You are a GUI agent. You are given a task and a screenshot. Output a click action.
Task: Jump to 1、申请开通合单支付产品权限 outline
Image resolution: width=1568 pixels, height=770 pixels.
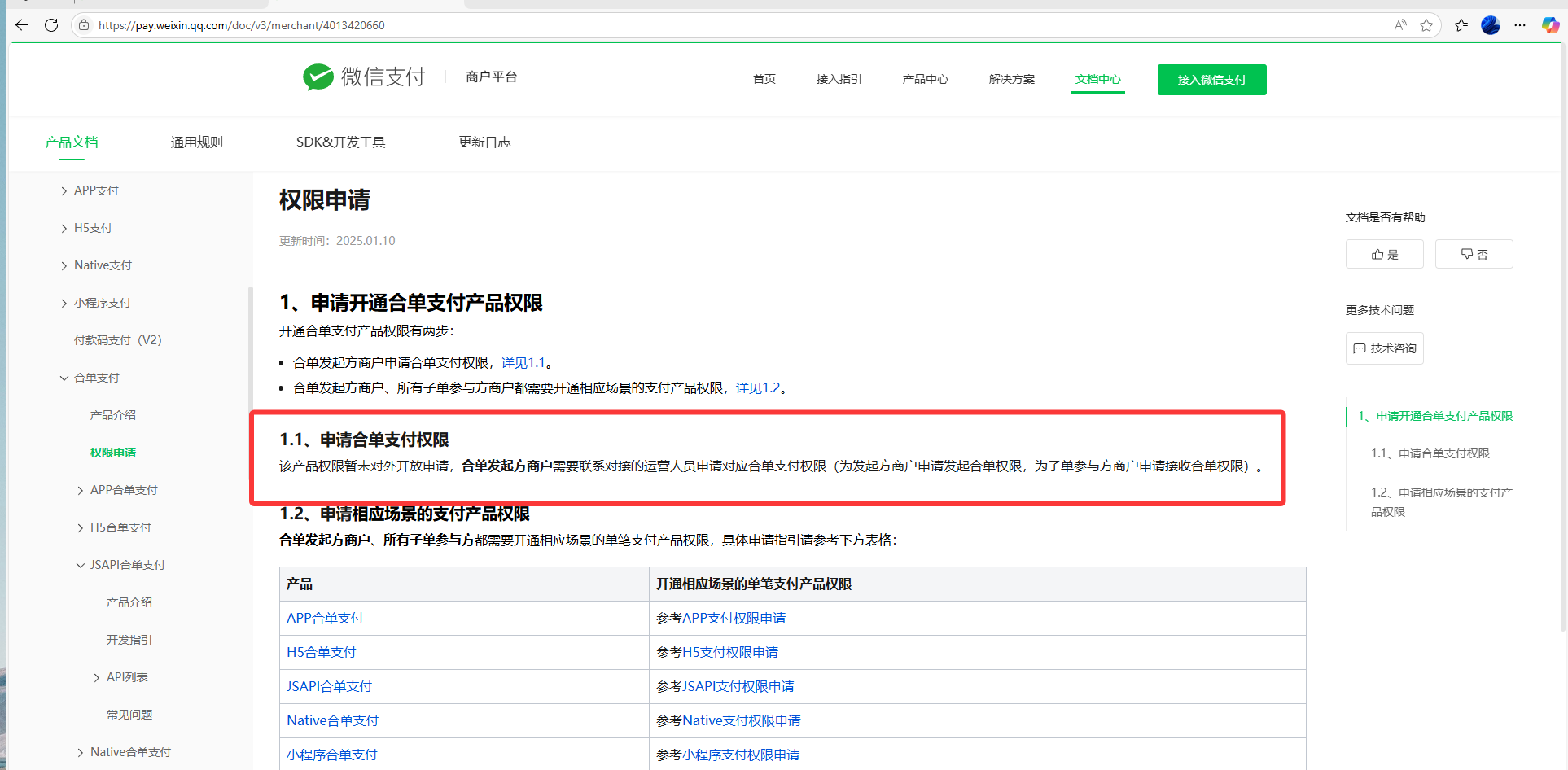pyautogui.click(x=1435, y=416)
